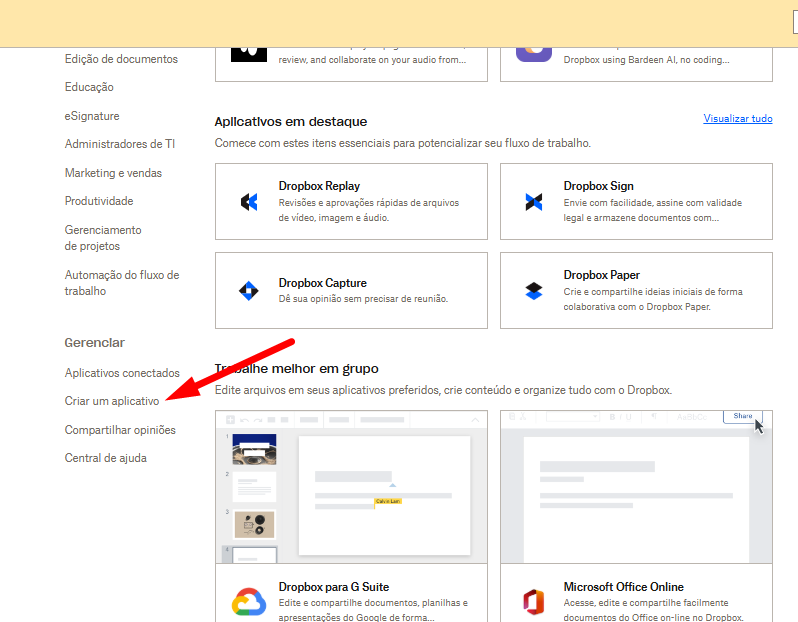Click the purple Bardeen AI app icon
Image resolution: width=798 pixels, height=622 pixels.
[534, 54]
